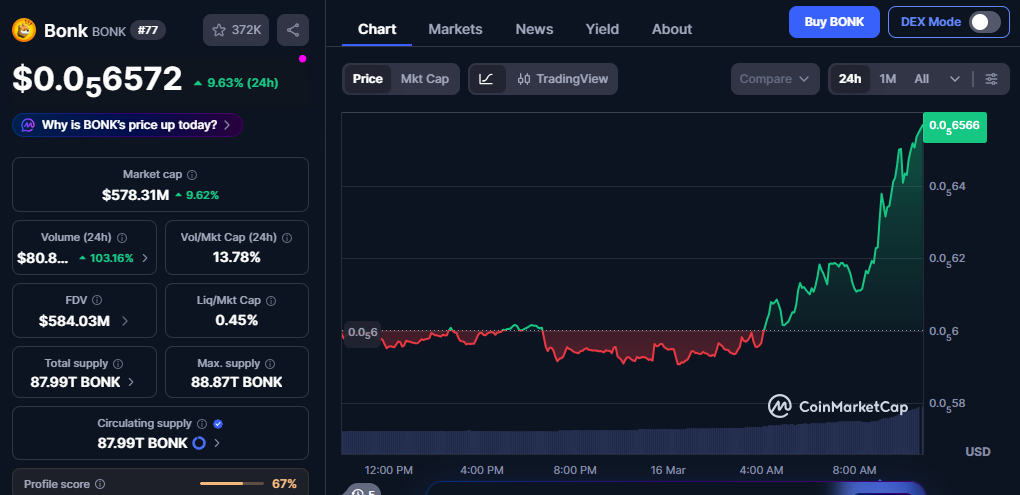This screenshot has height=495, width=1020.
Task: Click the 67% profile score value
Action: click(x=284, y=484)
